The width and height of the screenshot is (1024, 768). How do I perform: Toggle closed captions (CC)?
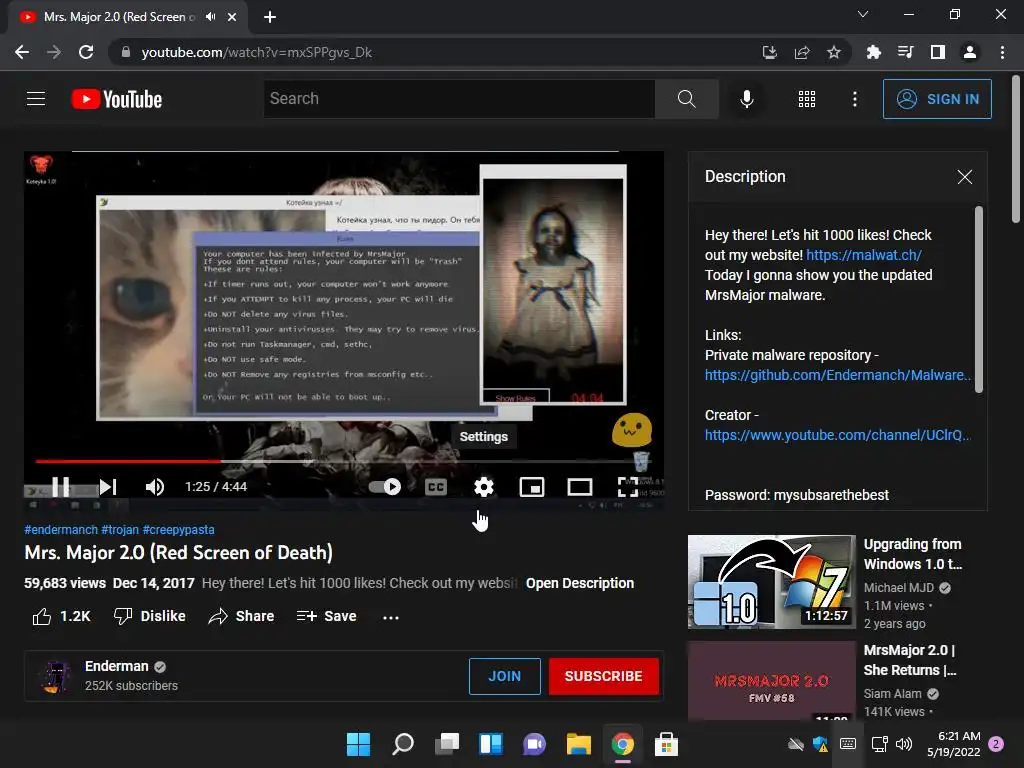tap(436, 487)
